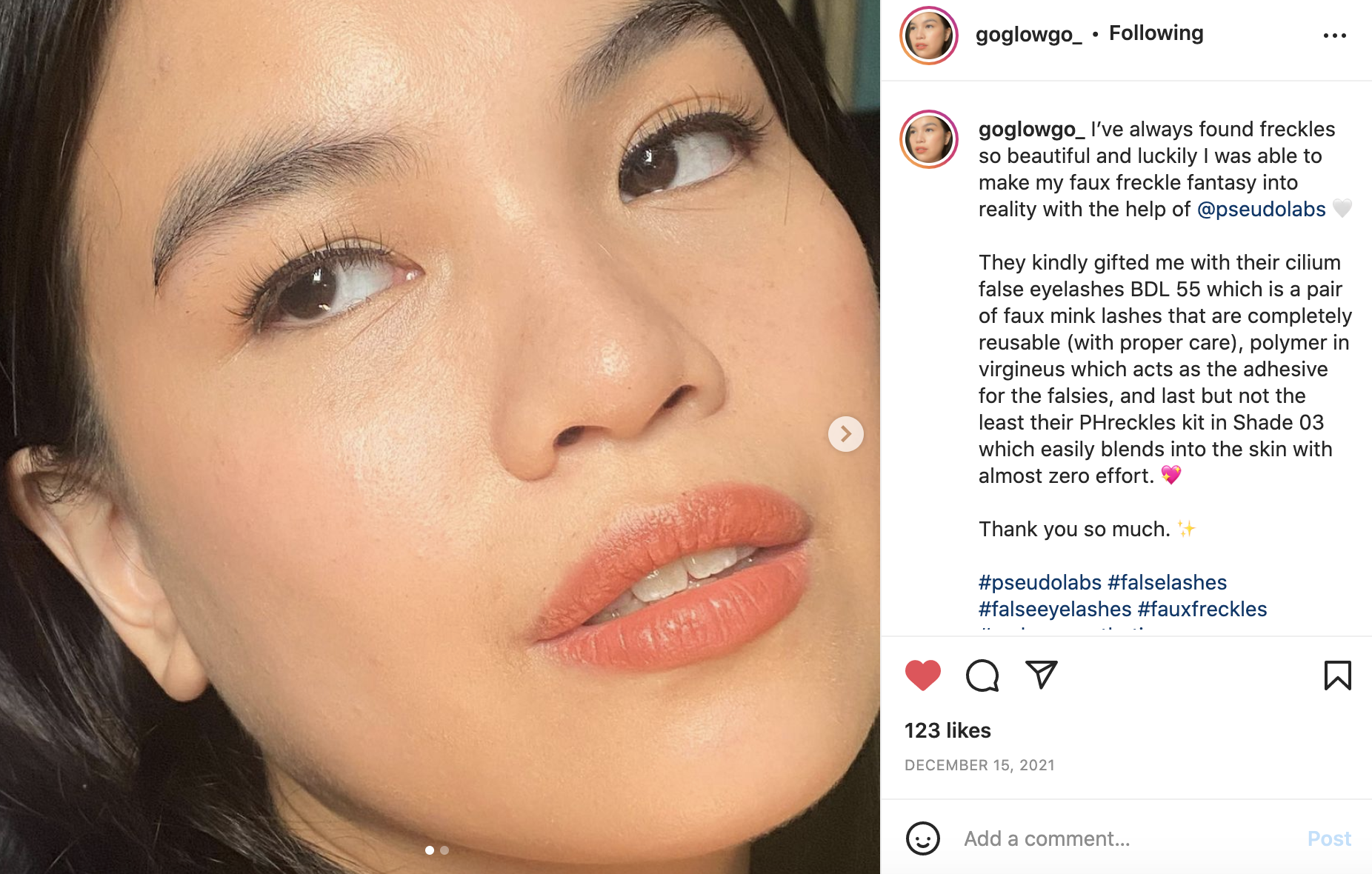
Task: Open the emoji picker smiley icon
Action: tap(923, 838)
